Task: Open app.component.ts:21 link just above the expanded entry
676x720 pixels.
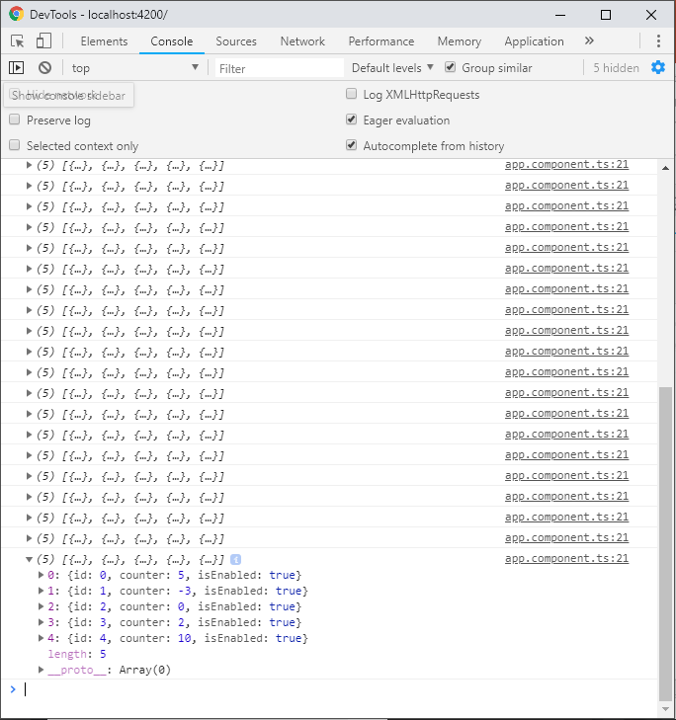Action: click(567, 538)
